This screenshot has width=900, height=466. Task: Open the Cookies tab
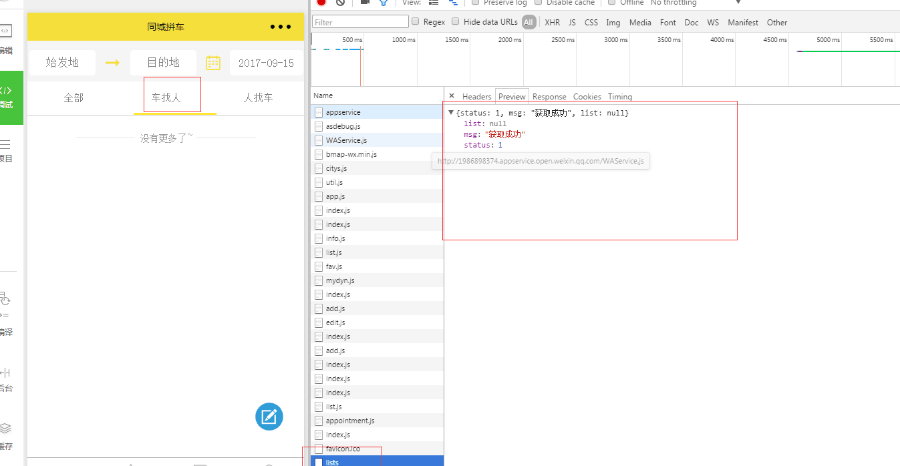click(x=587, y=96)
